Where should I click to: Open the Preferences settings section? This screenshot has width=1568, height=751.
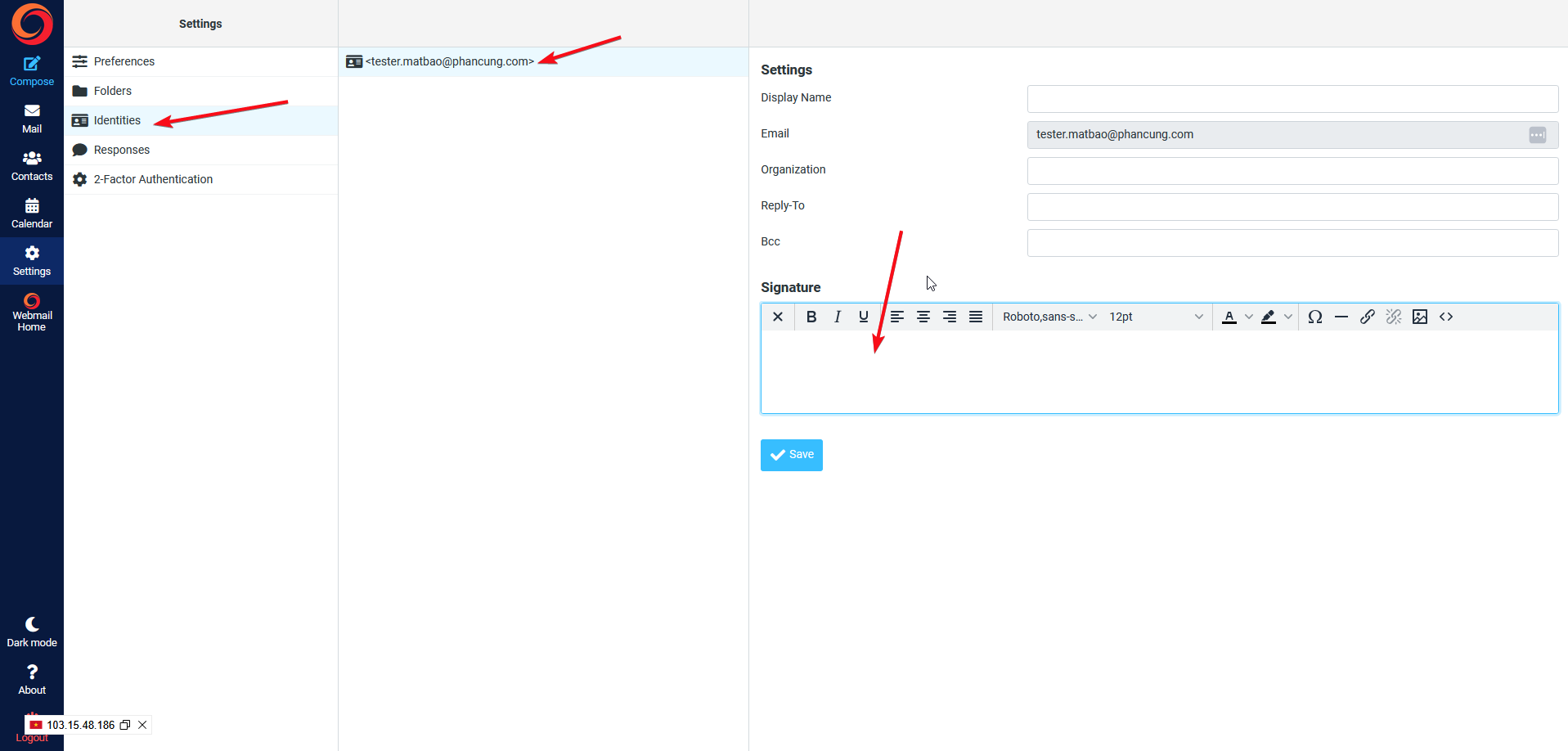tap(124, 61)
